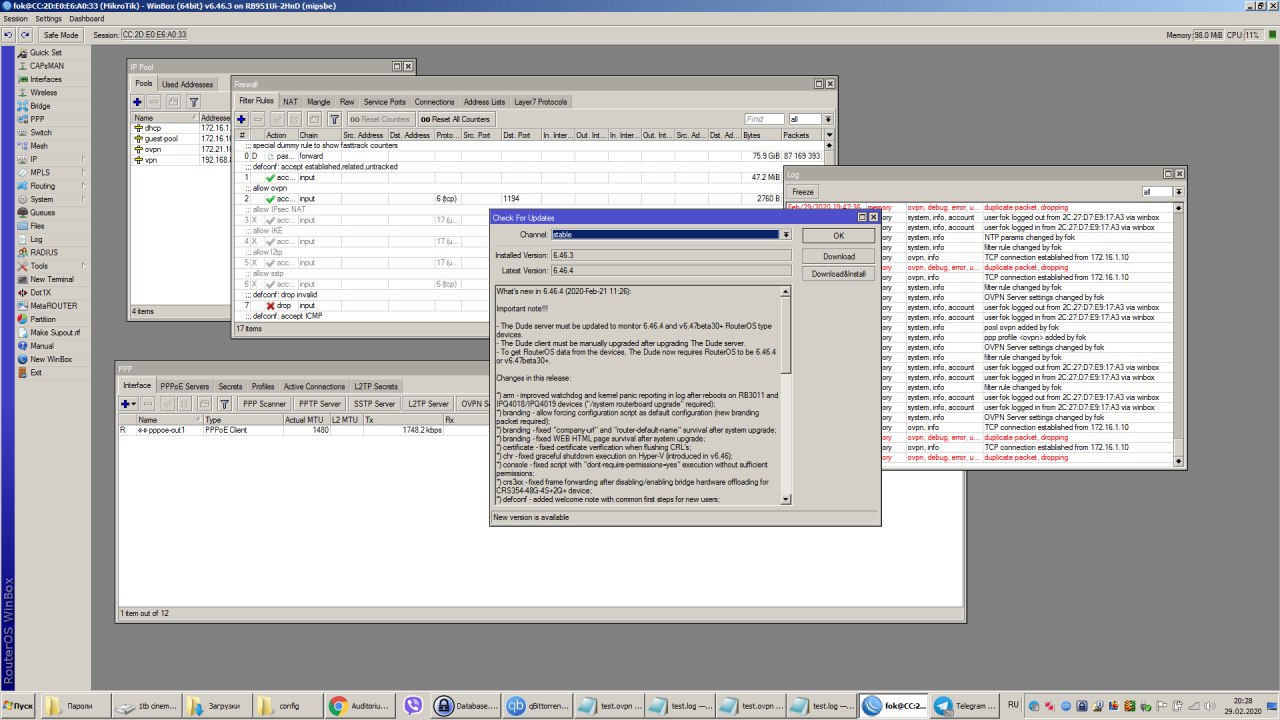Viewport: 1280px width, 720px height.
Task: Click Freeze button in Log window
Action: click(803, 191)
